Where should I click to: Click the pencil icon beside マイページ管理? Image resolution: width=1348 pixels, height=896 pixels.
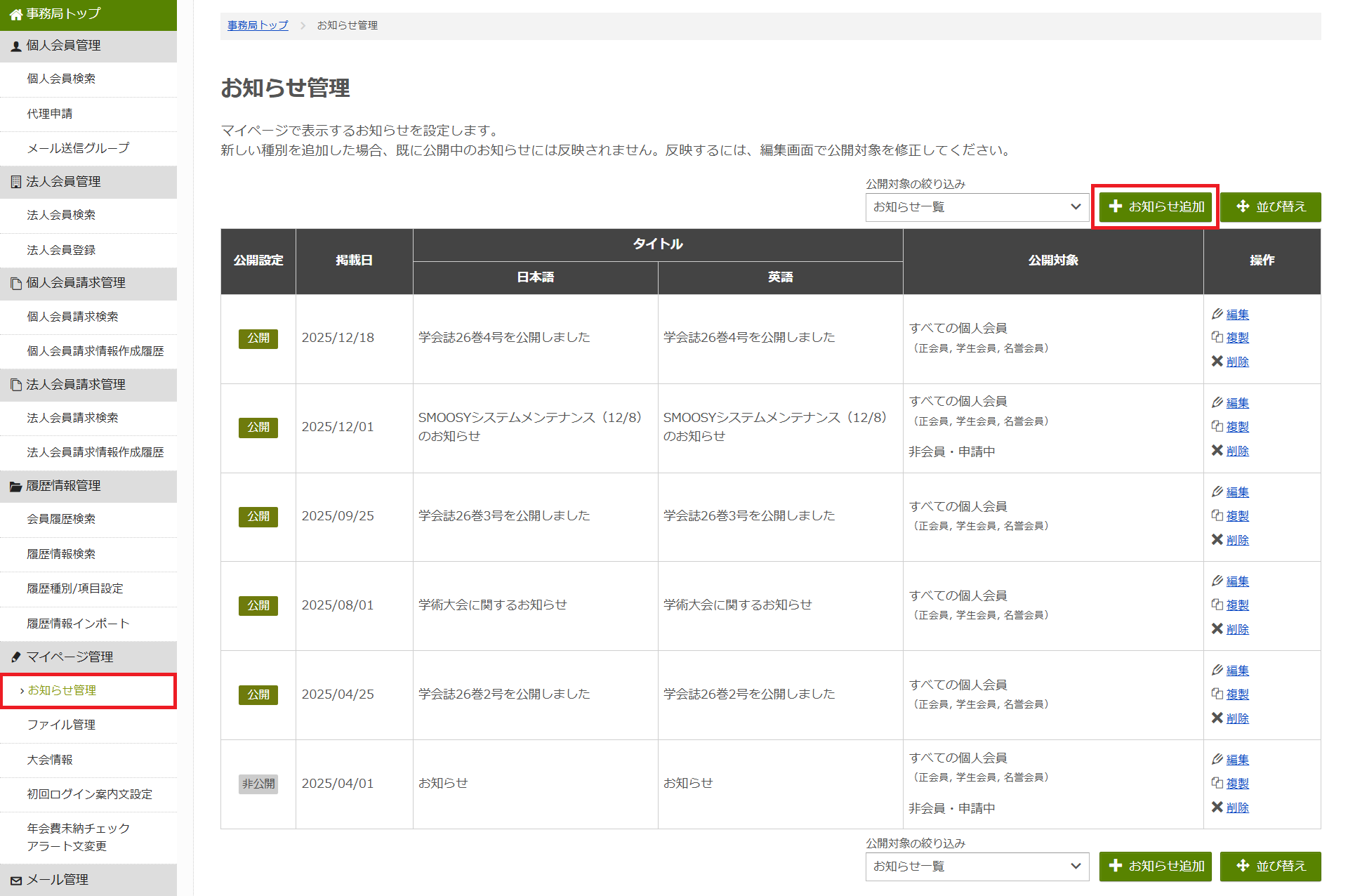pos(15,657)
